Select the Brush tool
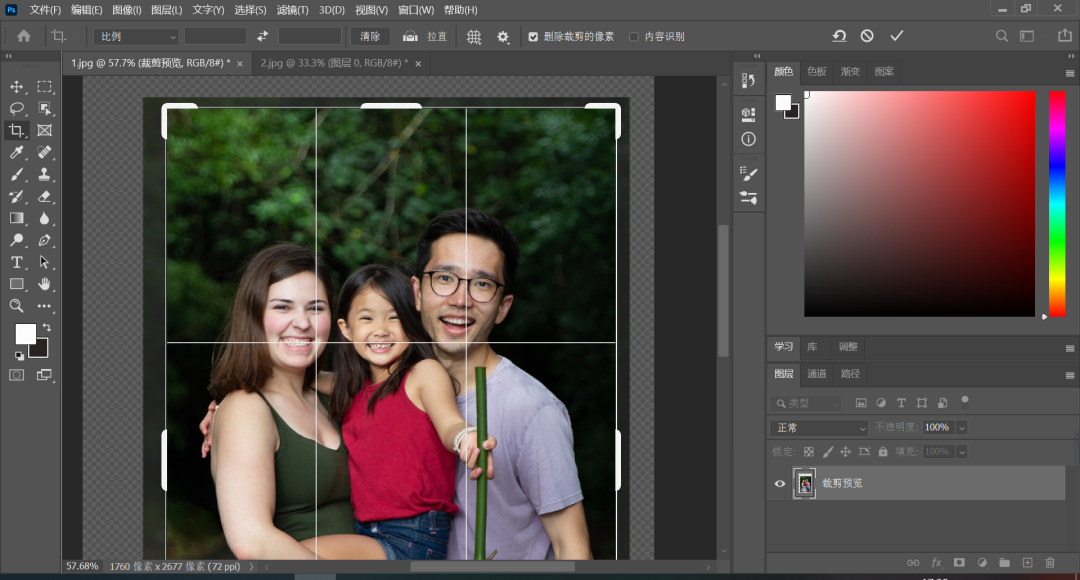Image resolution: width=1080 pixels, height=580 pixels. (x=17, y=174)
